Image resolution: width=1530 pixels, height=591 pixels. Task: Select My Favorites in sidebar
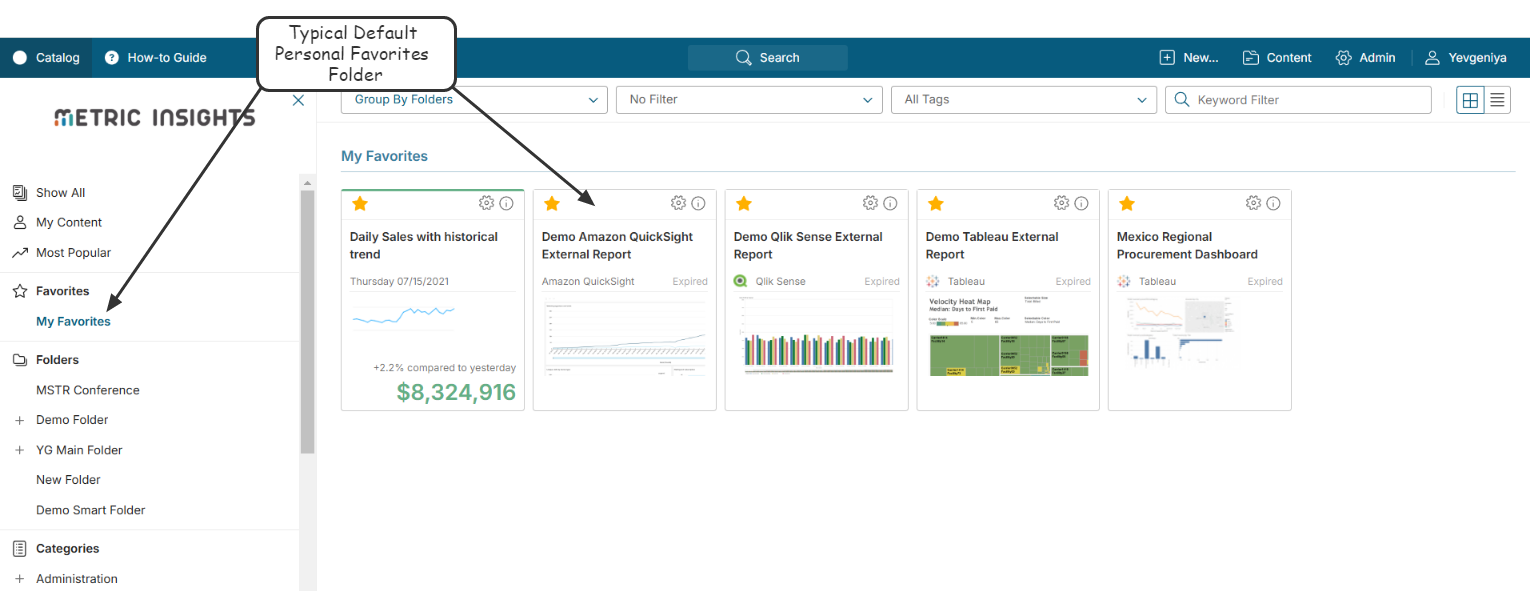click(73, 322)
